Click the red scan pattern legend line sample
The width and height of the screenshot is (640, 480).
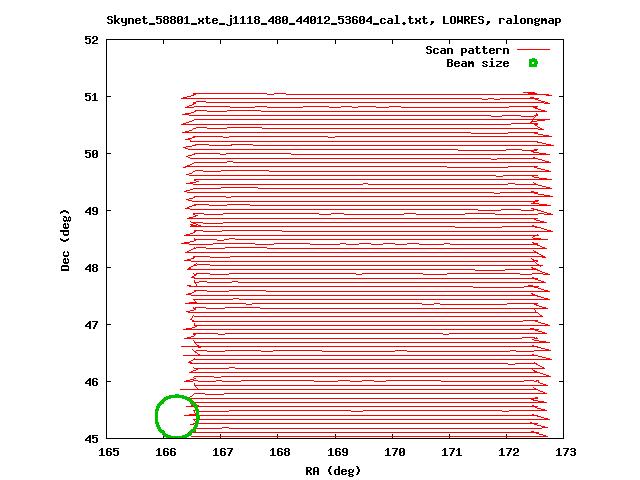[533, 50]
